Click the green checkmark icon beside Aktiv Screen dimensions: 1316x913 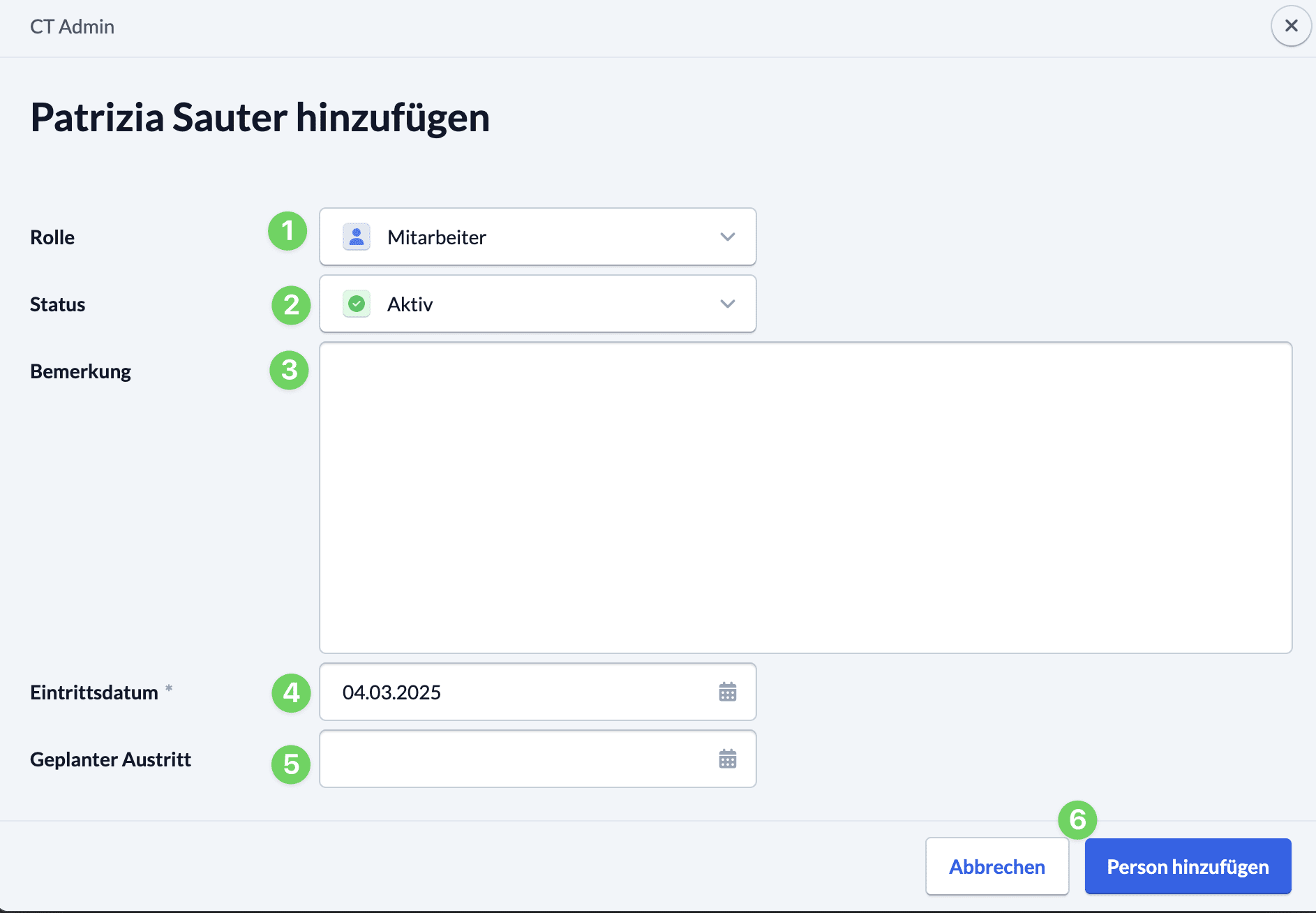[357, 304]
